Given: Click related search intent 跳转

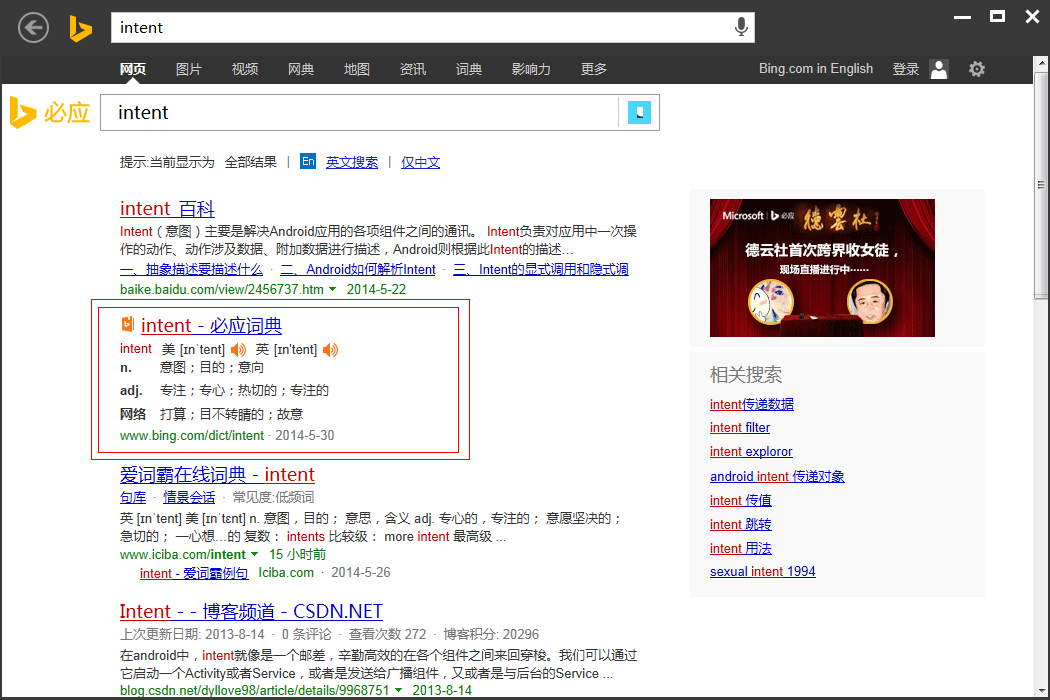Looking at the screenshot, I should click(x=741, y=524).
